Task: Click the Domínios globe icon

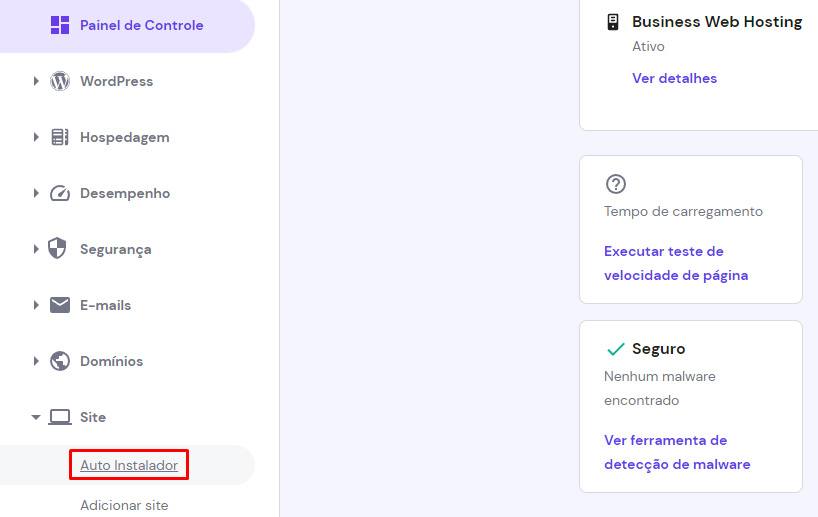Action: coord(60,361)
